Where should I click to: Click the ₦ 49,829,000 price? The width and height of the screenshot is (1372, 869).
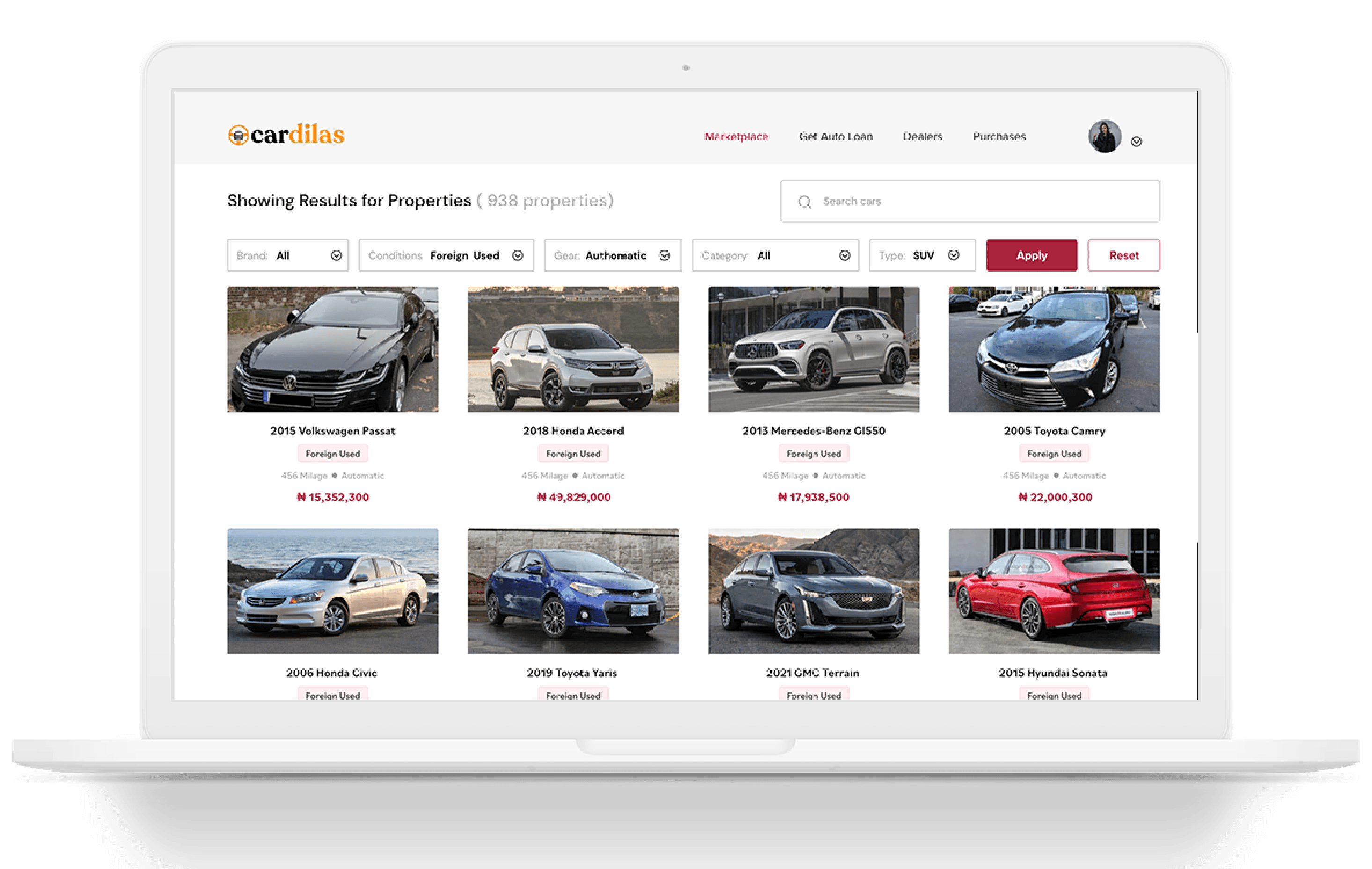tap(574, 497)
